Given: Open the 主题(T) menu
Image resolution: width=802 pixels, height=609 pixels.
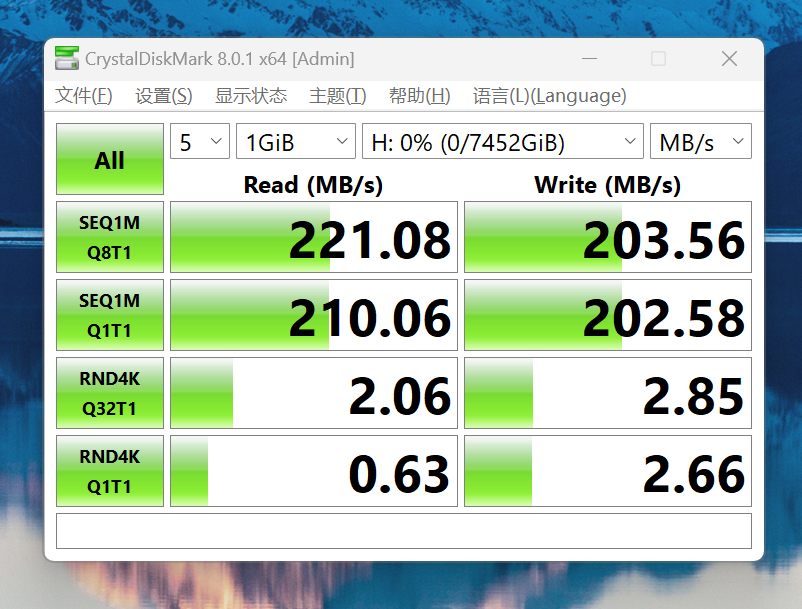Looking at the screenshot, I should pyautogui.click(x=338, y=96).
